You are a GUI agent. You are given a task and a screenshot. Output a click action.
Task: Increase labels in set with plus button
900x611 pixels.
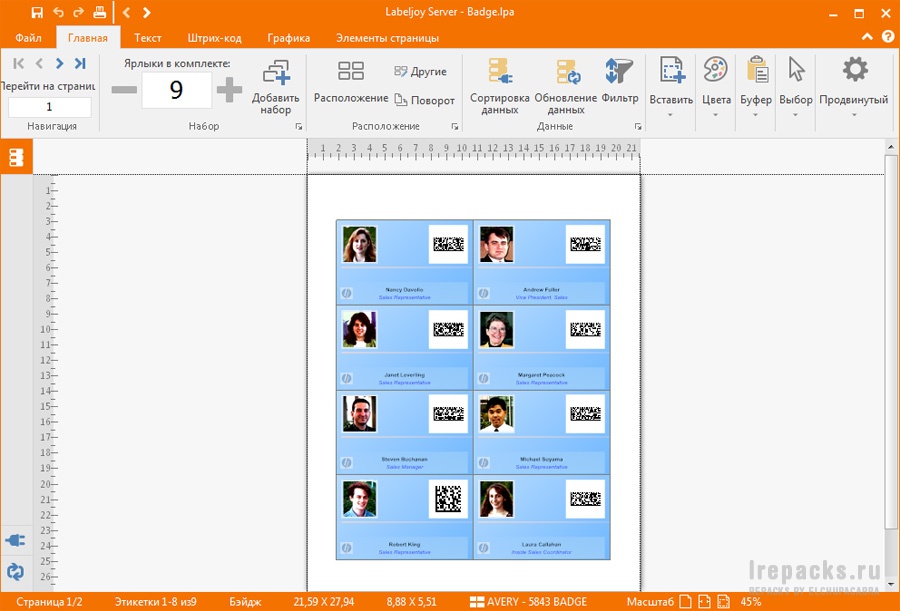[x=229, y=91]
